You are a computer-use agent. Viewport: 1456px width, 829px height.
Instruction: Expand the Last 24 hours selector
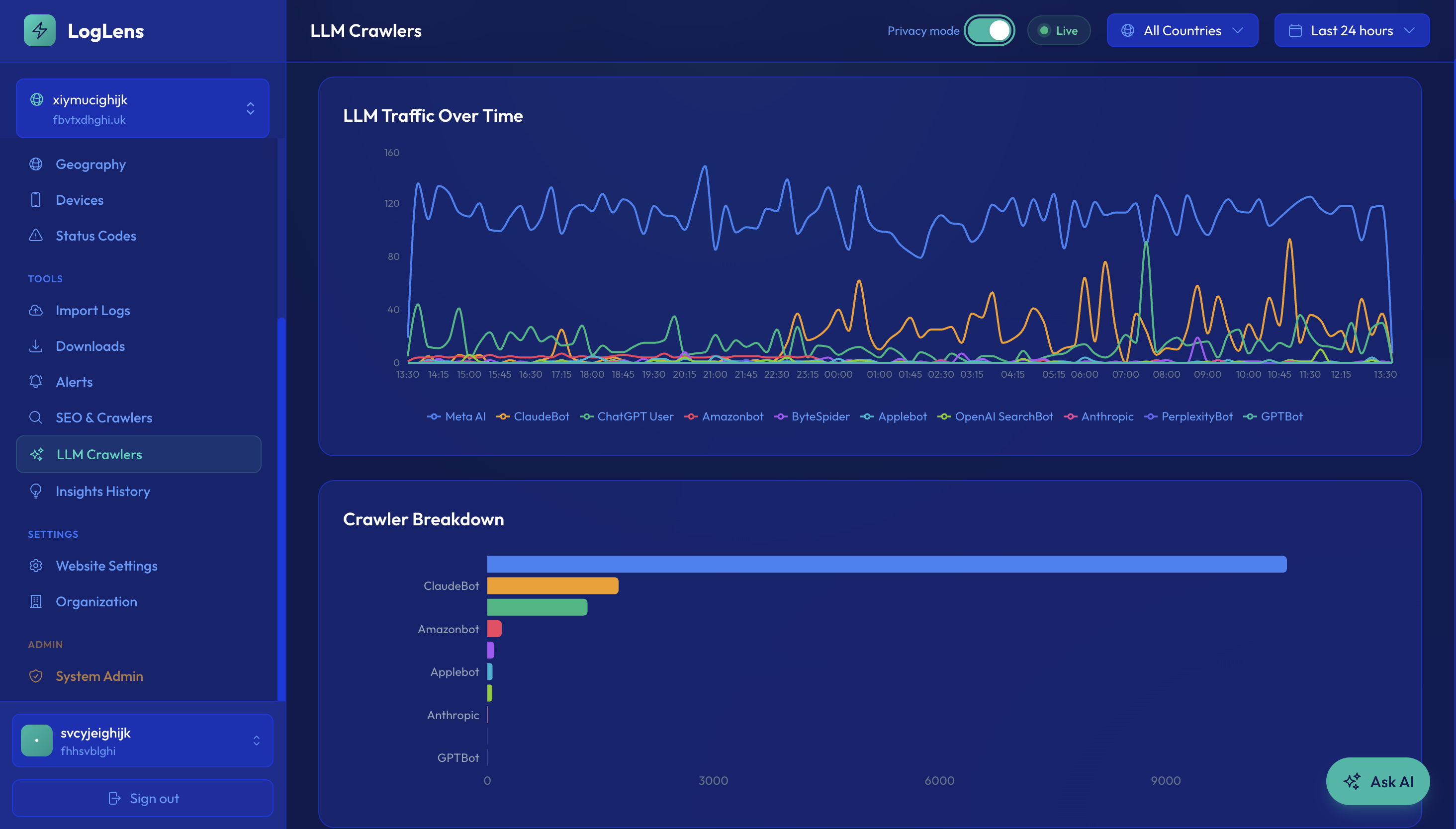[x=1351, y=30]
